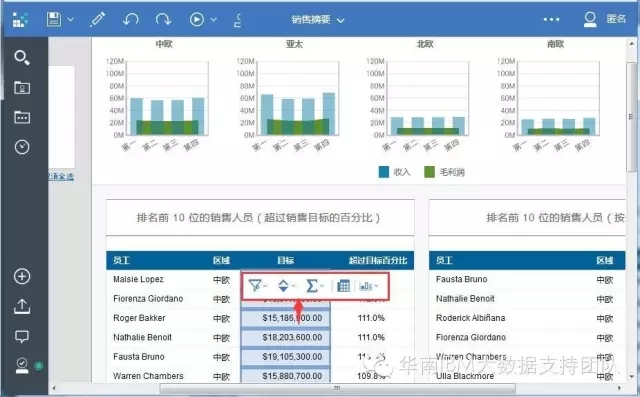Click the 北欧 chart title
Screen dimensions: 640x397
coord(425,44)
